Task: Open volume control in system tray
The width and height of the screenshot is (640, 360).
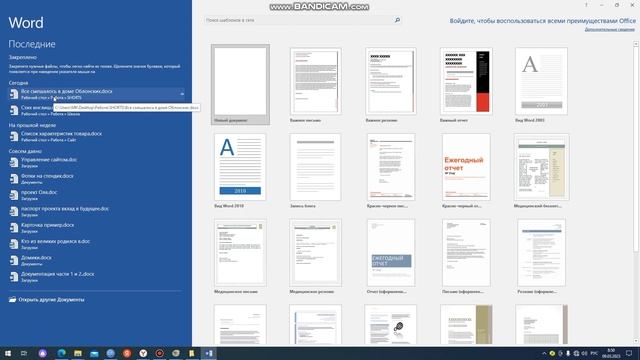Action: (584, 353)
